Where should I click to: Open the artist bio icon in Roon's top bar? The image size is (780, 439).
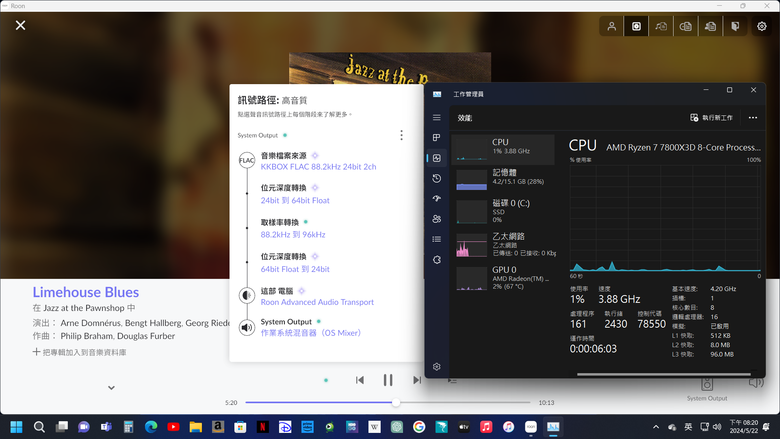pos(710,26)
